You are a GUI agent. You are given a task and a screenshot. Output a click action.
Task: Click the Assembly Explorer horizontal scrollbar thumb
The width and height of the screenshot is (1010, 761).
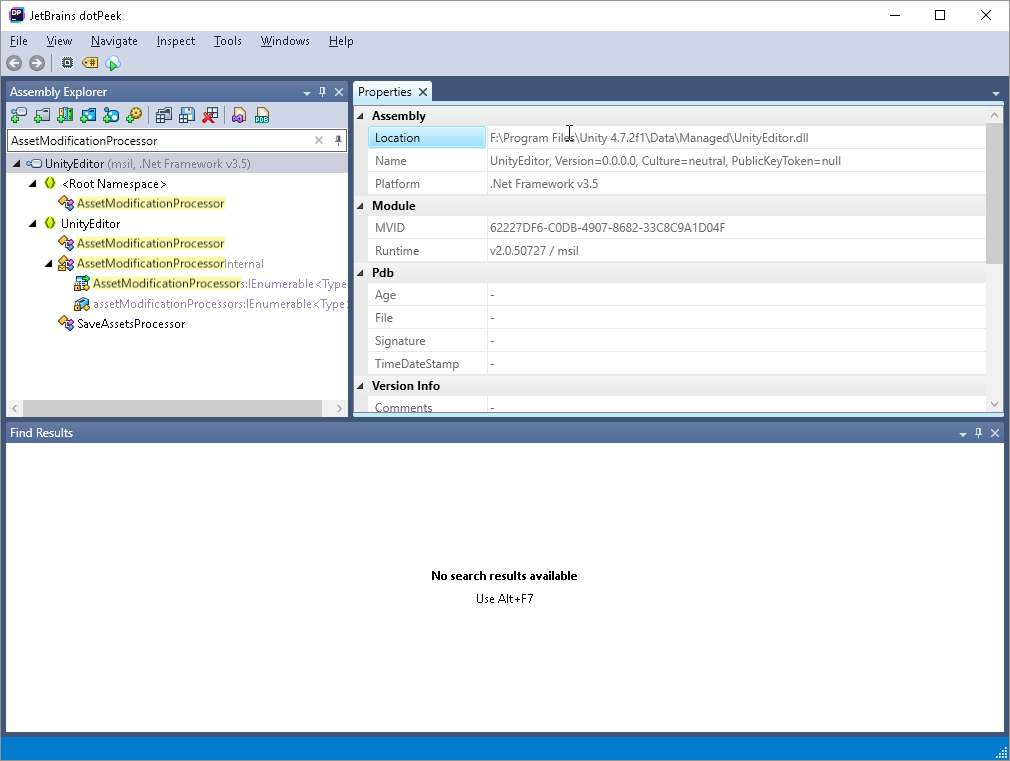click(x=172, y=409)
